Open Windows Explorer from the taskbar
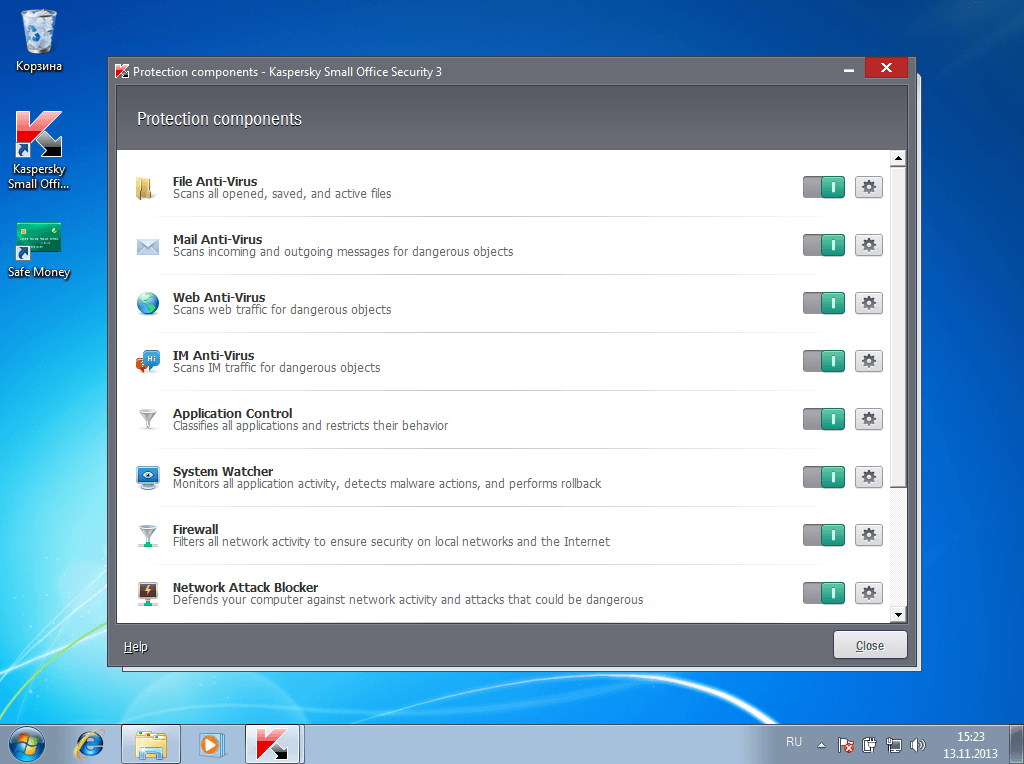Image resolution: width=1024 pixels, height=764 pixels. (x=151, y=744)
